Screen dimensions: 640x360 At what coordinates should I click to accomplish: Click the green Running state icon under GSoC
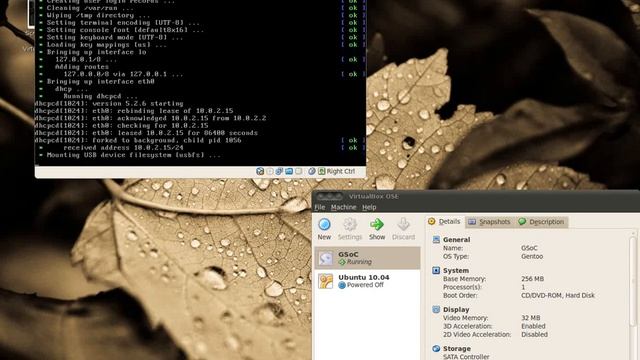click(x=342, y=262)
